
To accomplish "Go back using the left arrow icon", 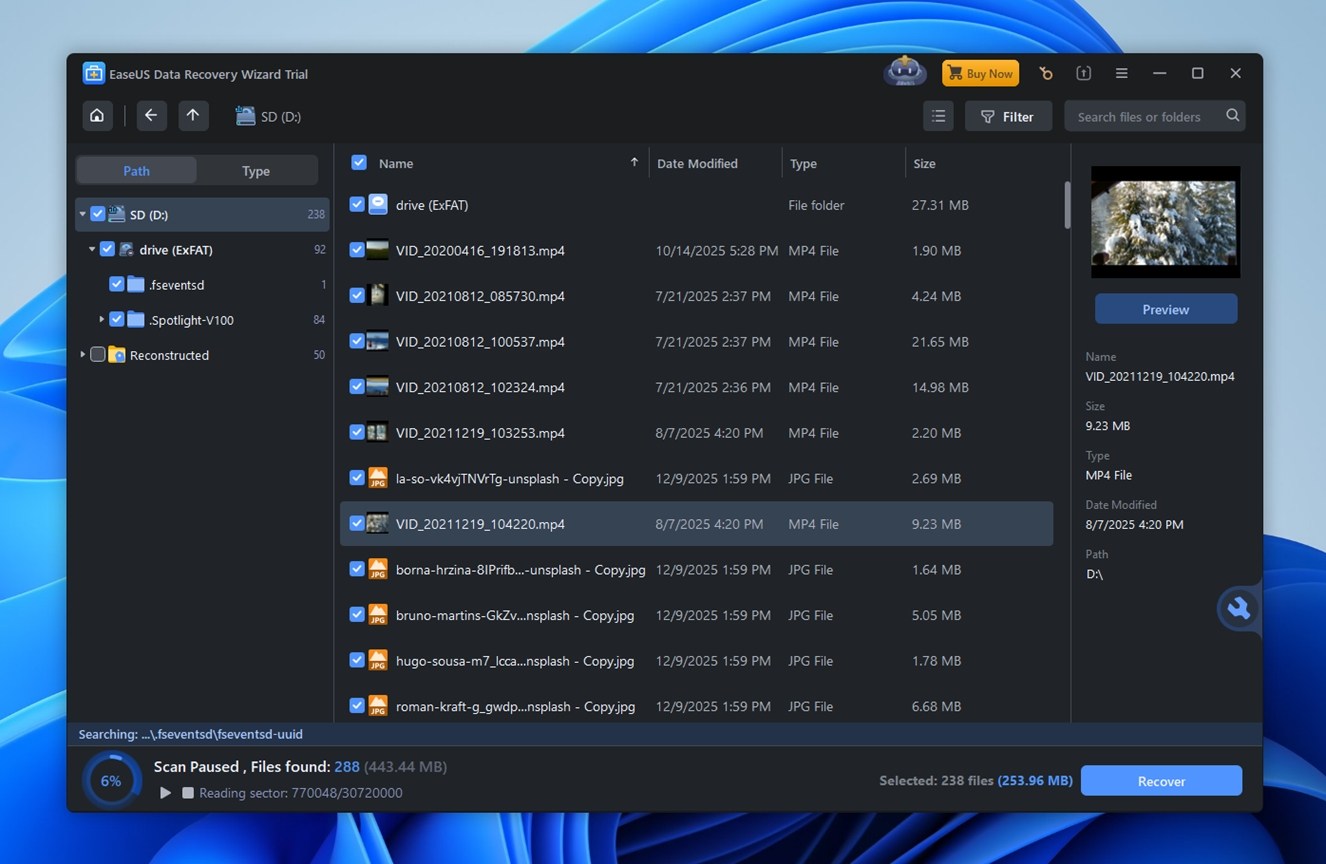I will tap(150, 115).
